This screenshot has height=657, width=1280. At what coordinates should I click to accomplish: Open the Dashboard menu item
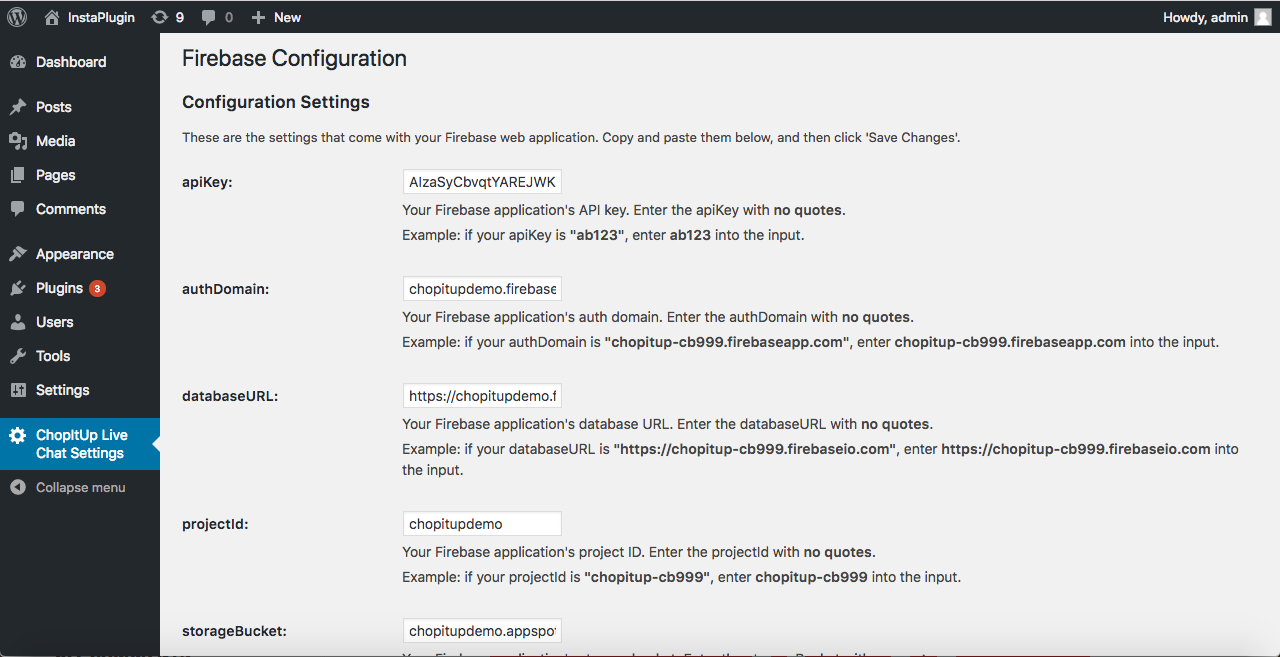(70, 62)
